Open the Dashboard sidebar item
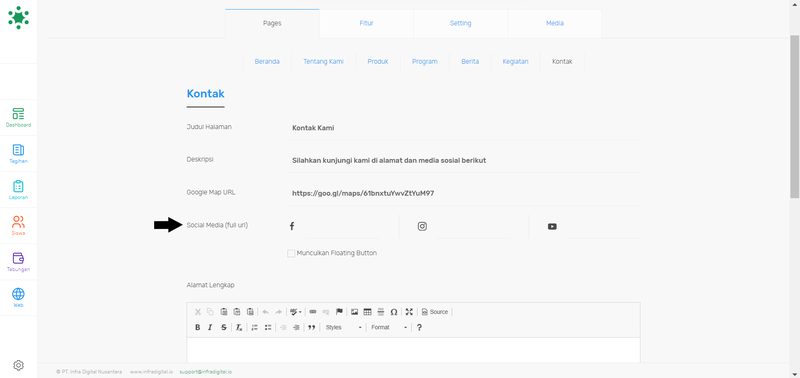Image resolution: width=800 pixels, height=378 pixels. 18,117
